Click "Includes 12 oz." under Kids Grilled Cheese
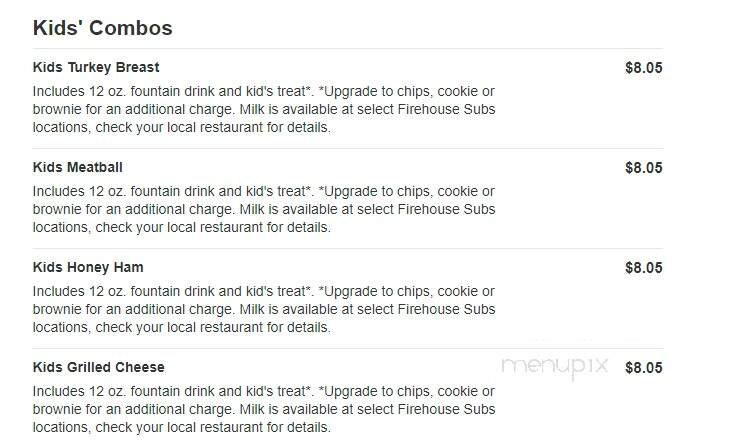This screenshot has height=448, width=734. pyautogui.click(x=76, y=391)
